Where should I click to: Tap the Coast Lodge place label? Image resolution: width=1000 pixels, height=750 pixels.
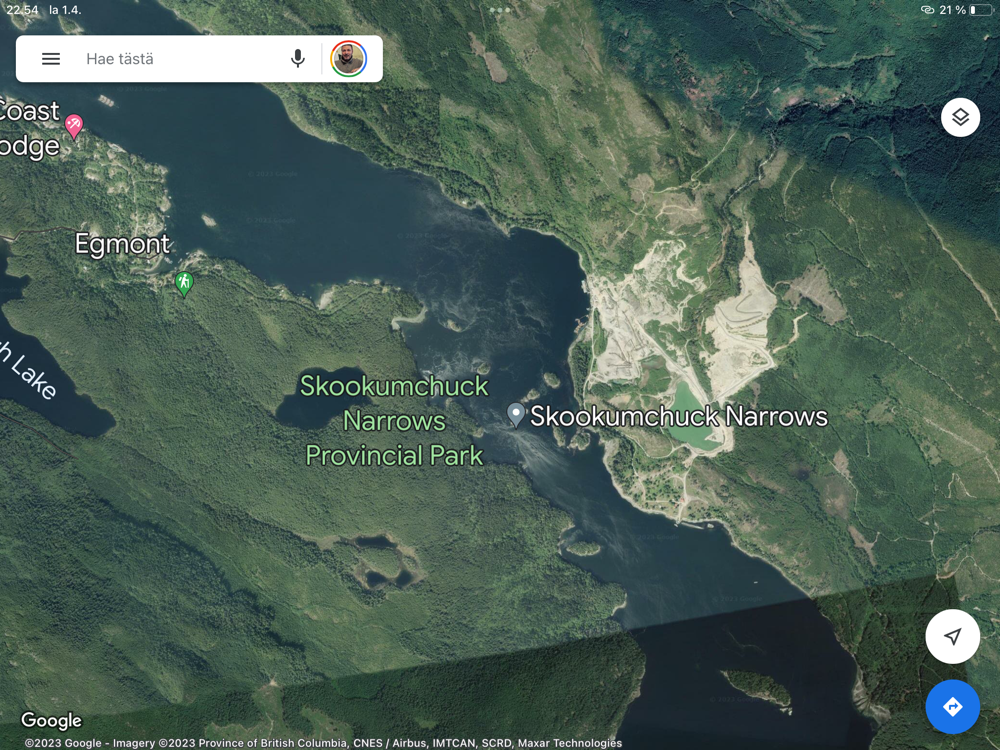30,128
